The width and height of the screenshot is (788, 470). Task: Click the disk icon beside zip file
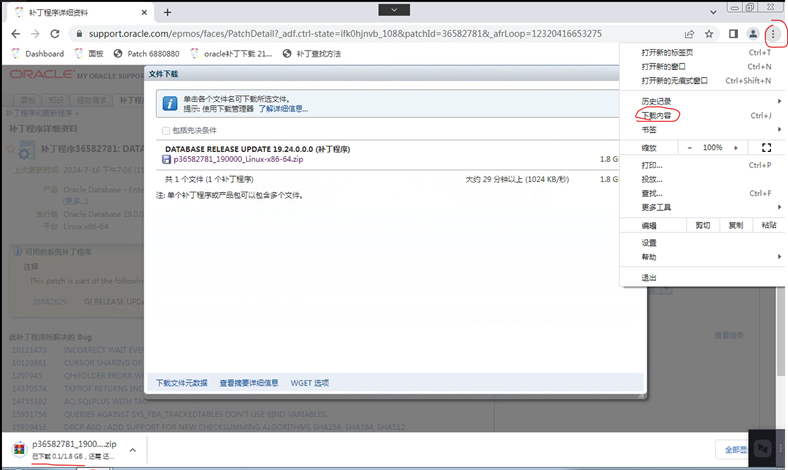pos(166,159)
